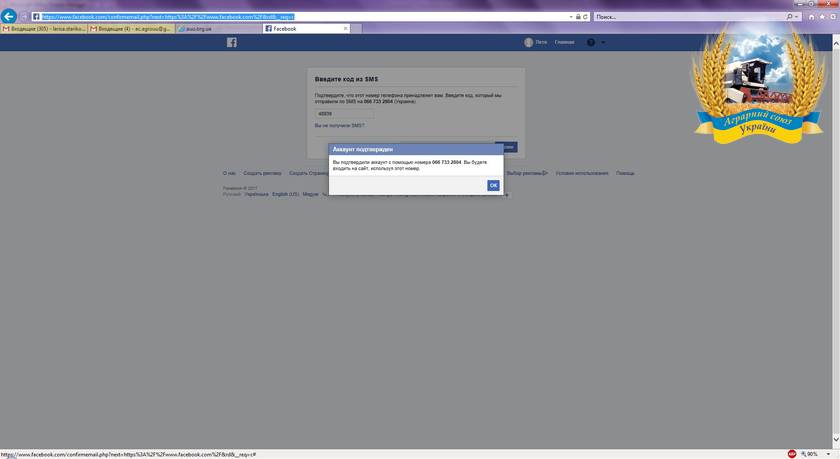Switch language to Magyar
The width and height of the screenshot is (840, 459).
pyautogui.click(x=311, y=194)
